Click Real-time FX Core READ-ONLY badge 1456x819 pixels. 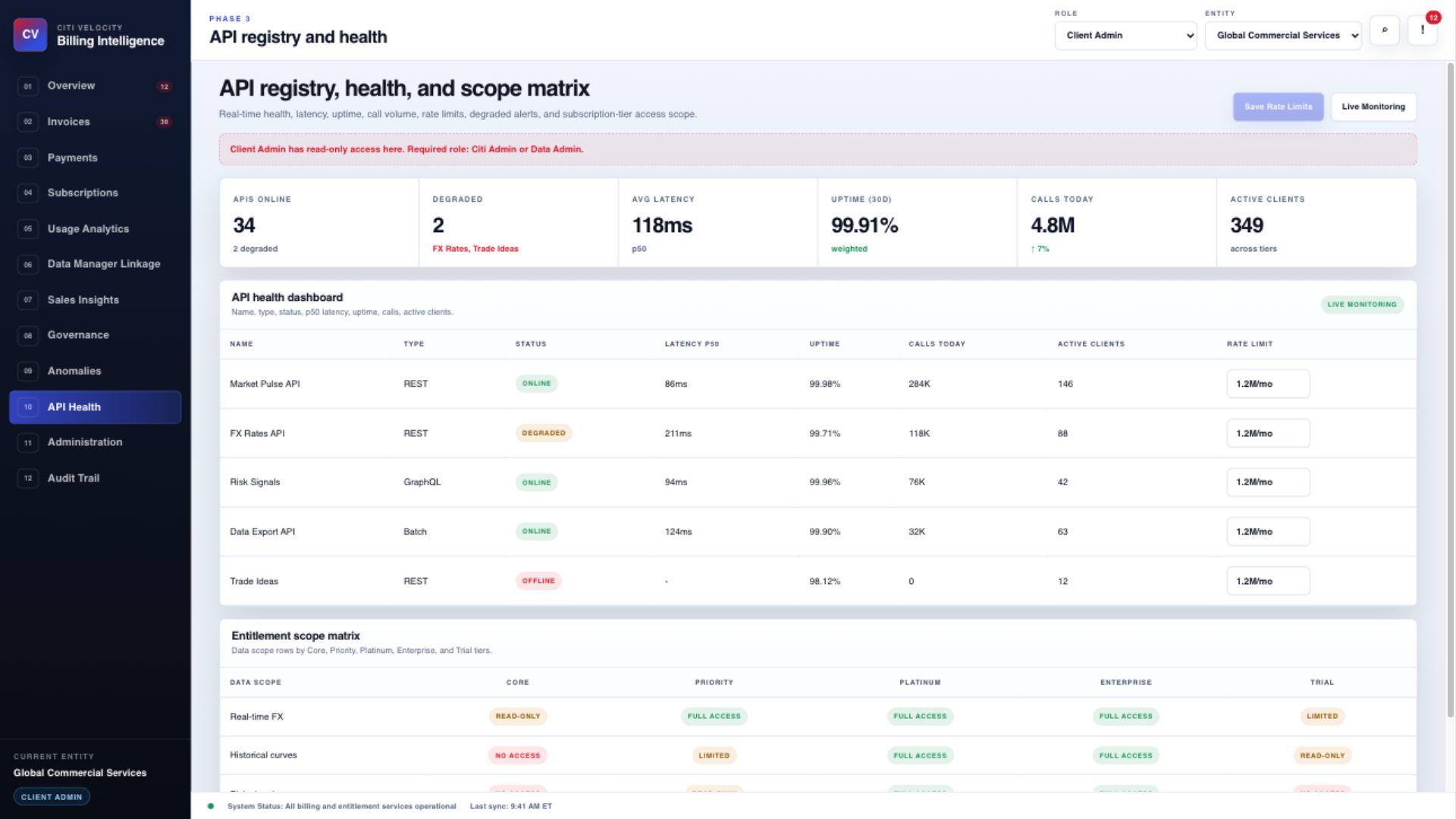(x=518, y=717)
